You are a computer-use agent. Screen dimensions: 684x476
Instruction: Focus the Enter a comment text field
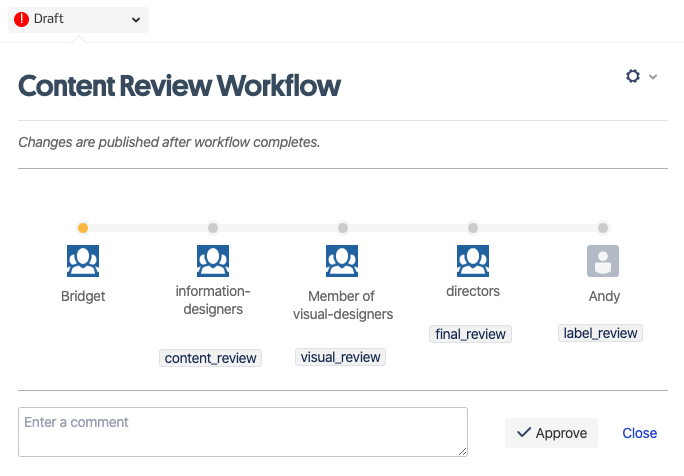pyautogui.click(x=243, y=432)
